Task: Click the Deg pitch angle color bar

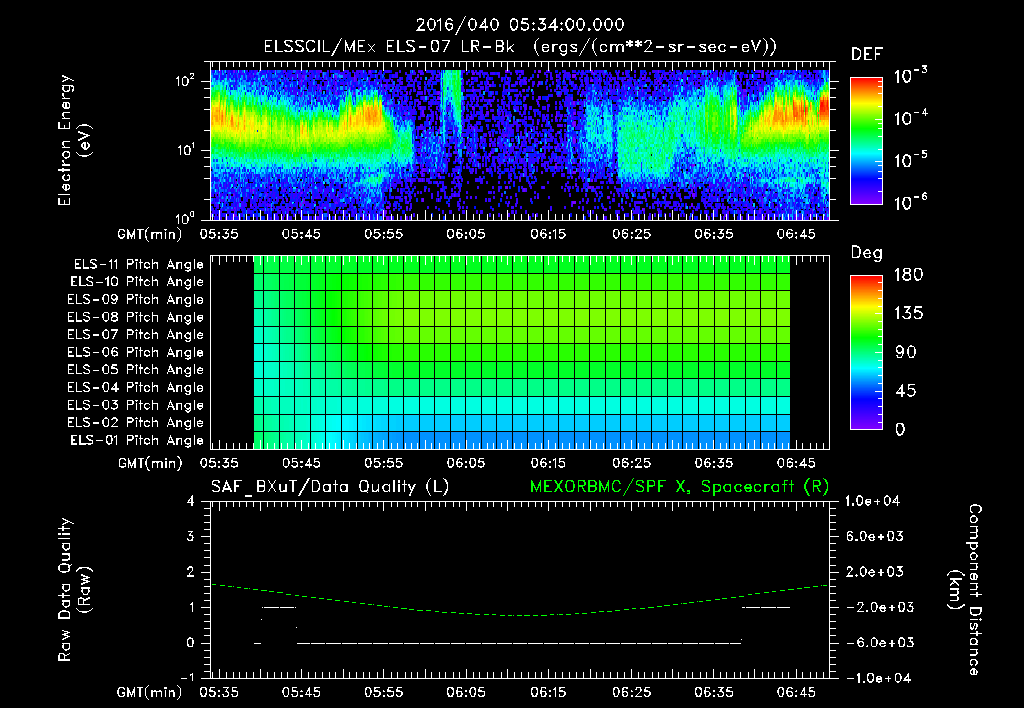Action: point(866,352)
